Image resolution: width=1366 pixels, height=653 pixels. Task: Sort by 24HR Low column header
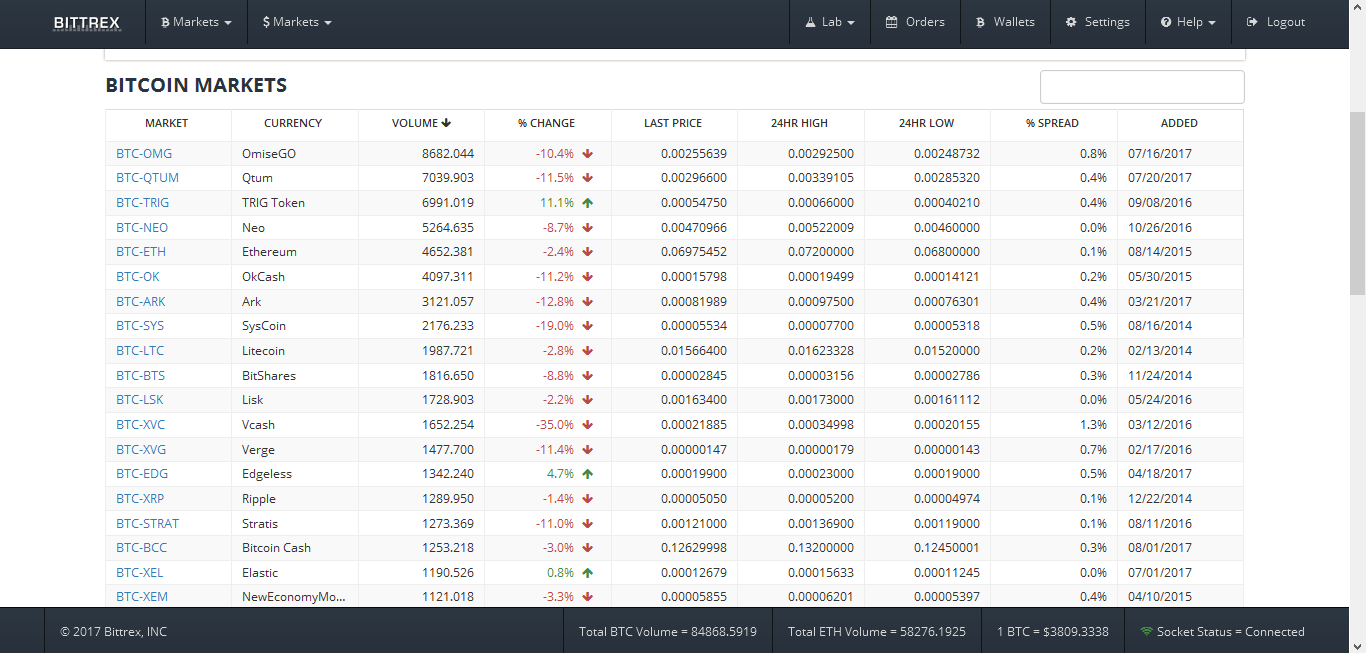pos(926,123)
